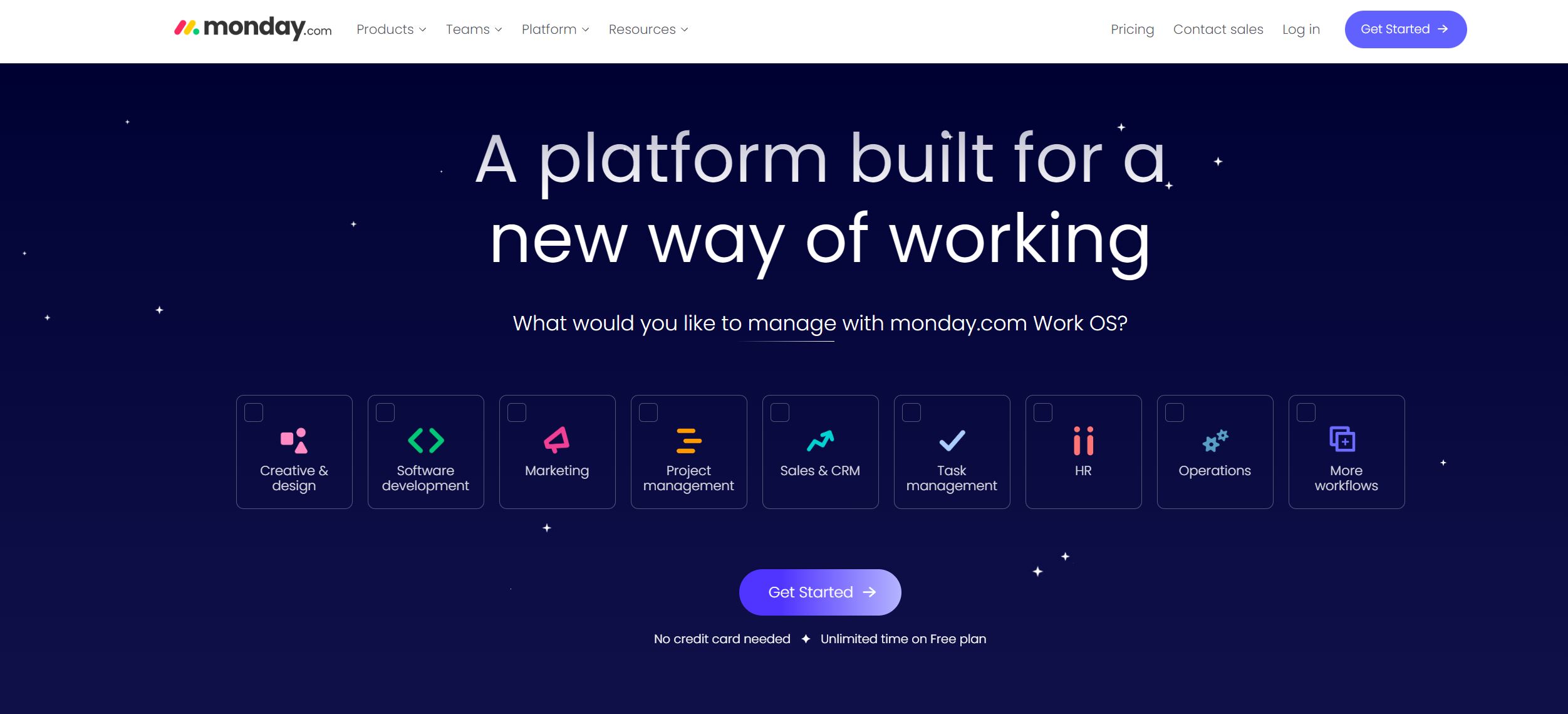Image resolution: width=1568 pixels, height=714 pixels.
Task: Click the Pricing menu link
Action: tap(1132, 29)
